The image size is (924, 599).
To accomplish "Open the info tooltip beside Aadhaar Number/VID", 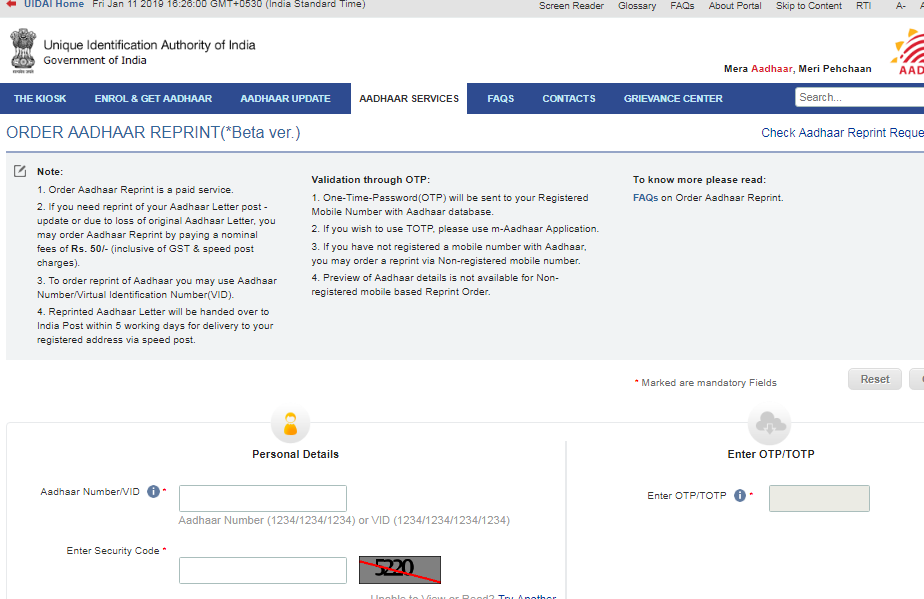I will click(x=153, y=491).
